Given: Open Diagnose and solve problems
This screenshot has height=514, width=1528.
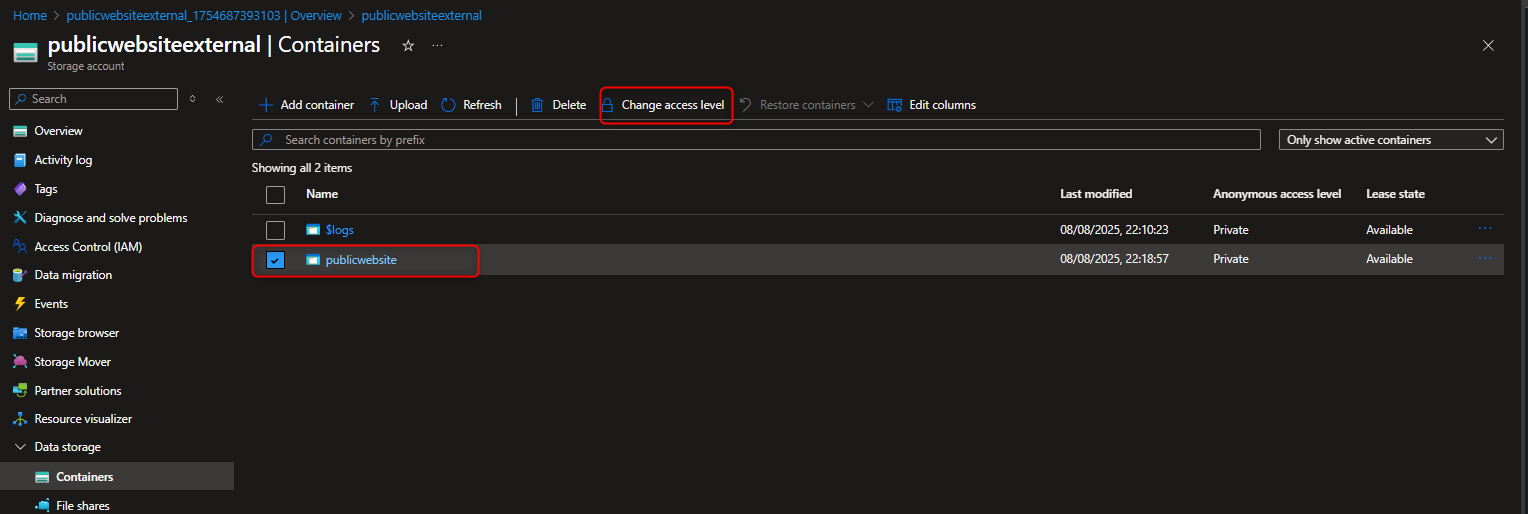Looking at the screenshot, I should (x=111, y=218).
